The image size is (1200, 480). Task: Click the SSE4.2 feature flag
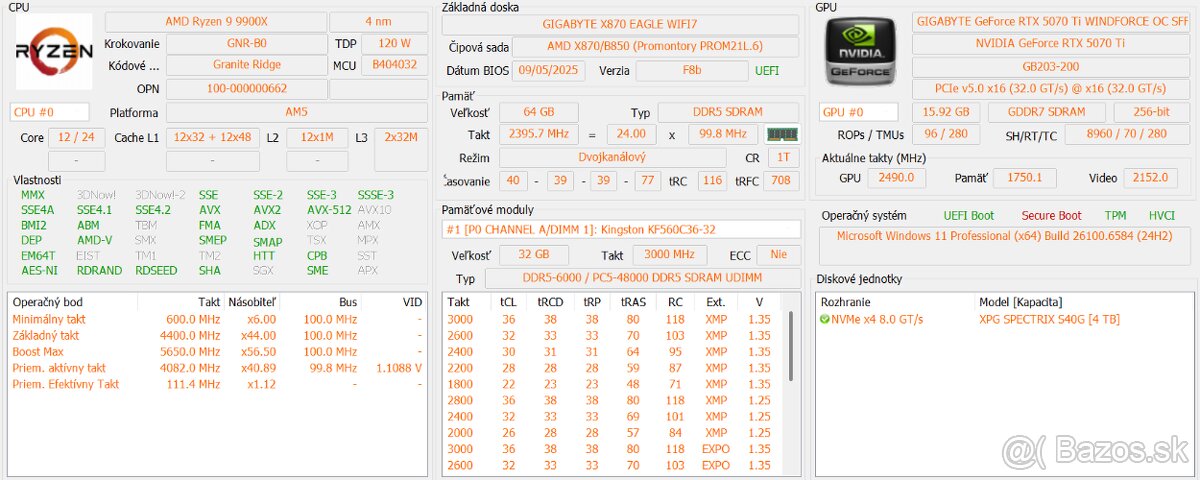pyautogui.click(x=153, y=210)
